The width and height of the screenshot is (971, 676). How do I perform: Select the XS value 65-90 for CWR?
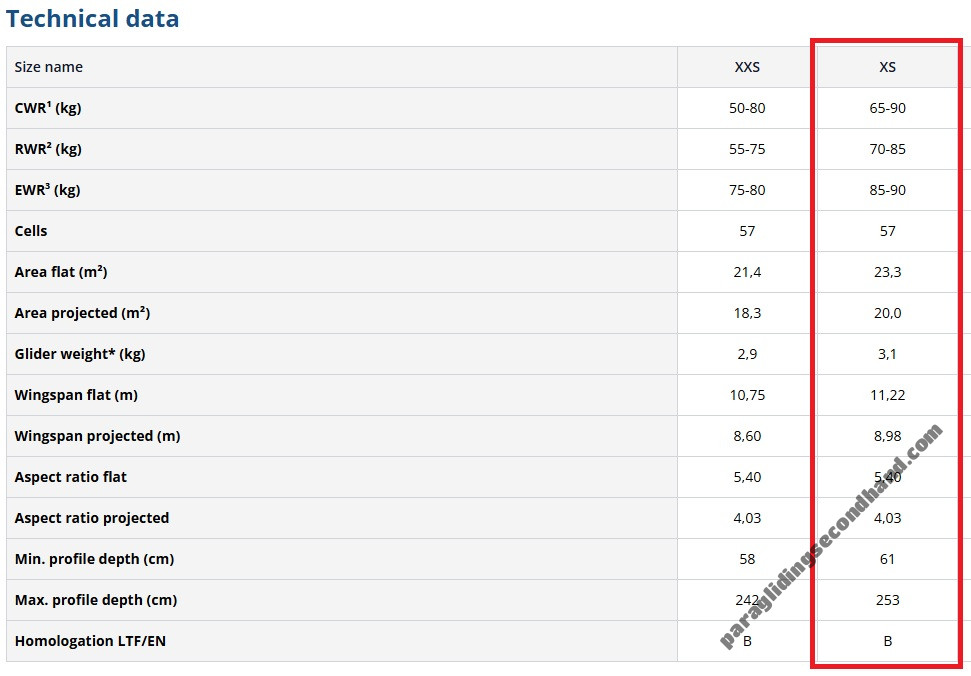point(887,108)
